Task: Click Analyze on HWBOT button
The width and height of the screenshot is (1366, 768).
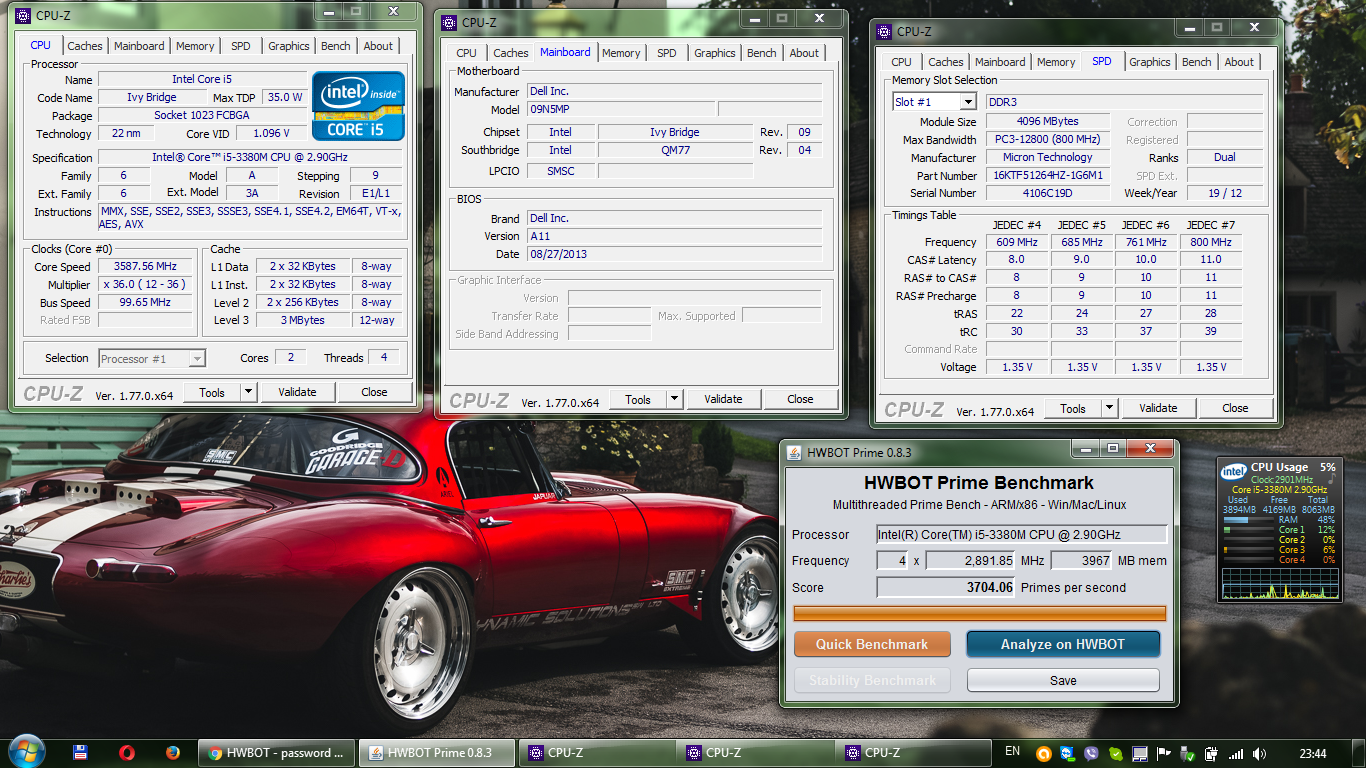Action: click(1063, 644)
